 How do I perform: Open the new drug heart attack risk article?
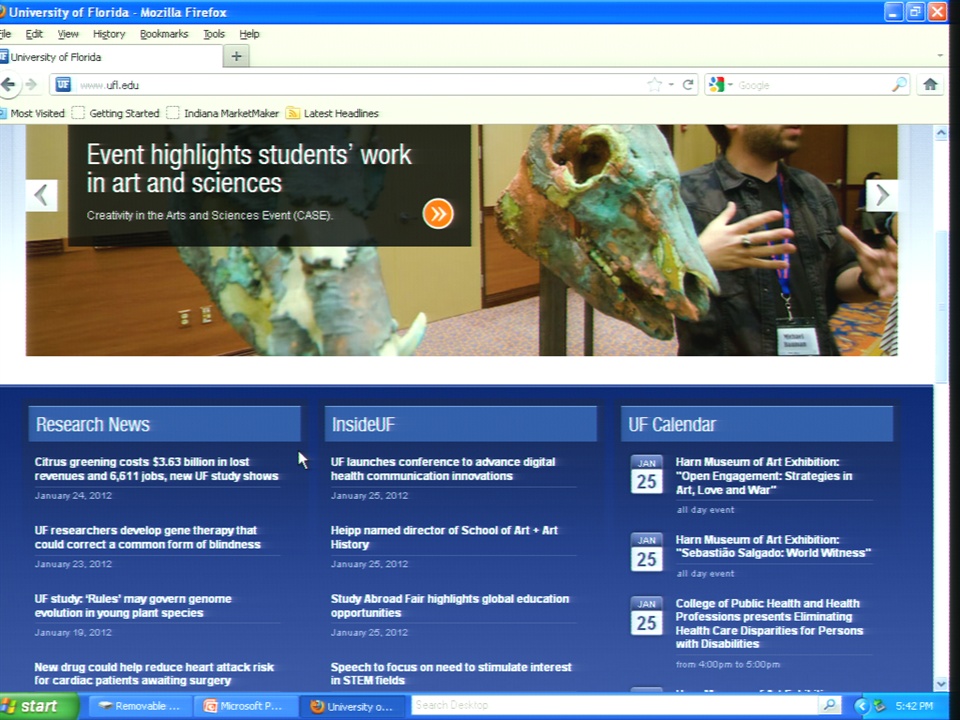click(x=154, y=673)
